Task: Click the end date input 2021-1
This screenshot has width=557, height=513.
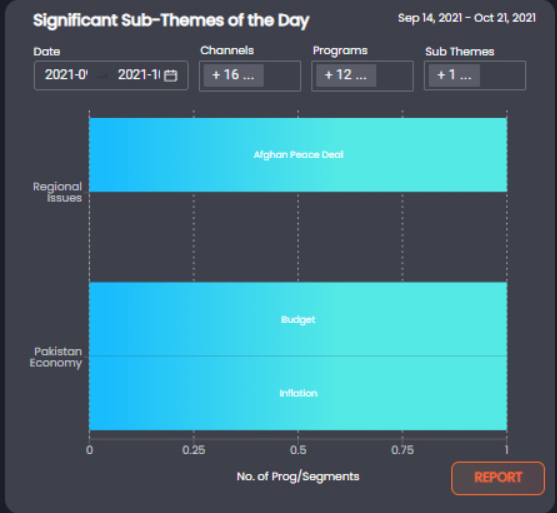Action: 139,75
